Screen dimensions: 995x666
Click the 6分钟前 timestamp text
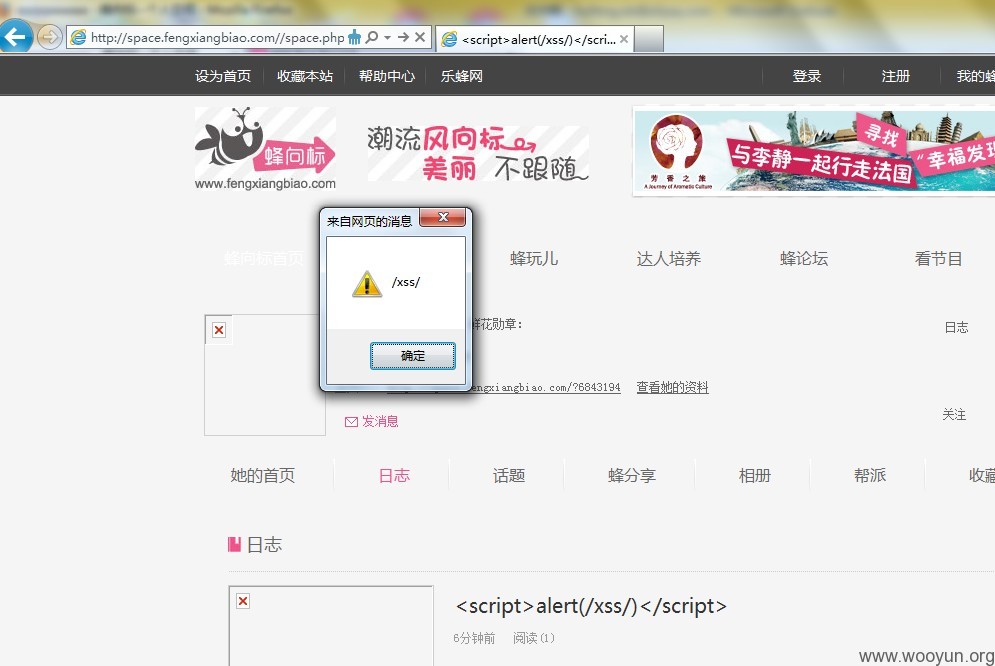(474, 638)
